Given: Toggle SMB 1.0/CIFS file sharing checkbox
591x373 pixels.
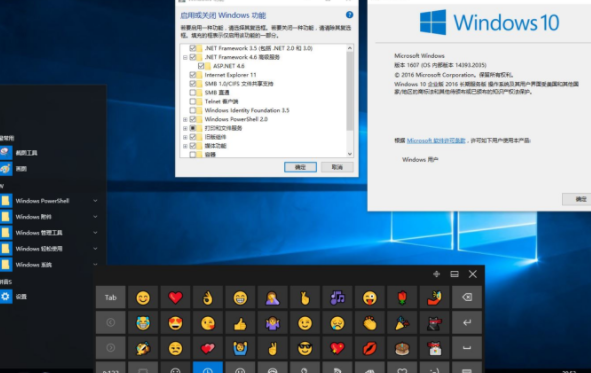Looking at the screenshot, I should 193,84.
